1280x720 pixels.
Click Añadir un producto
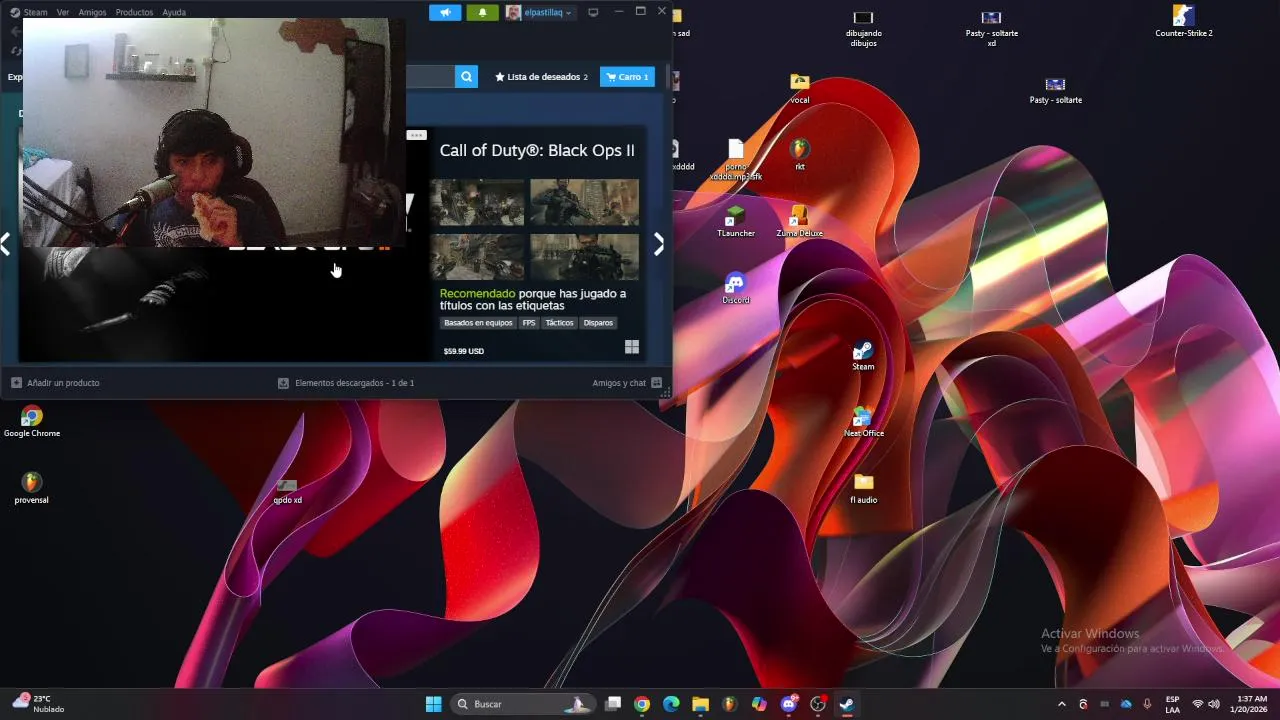pos(55,383)
